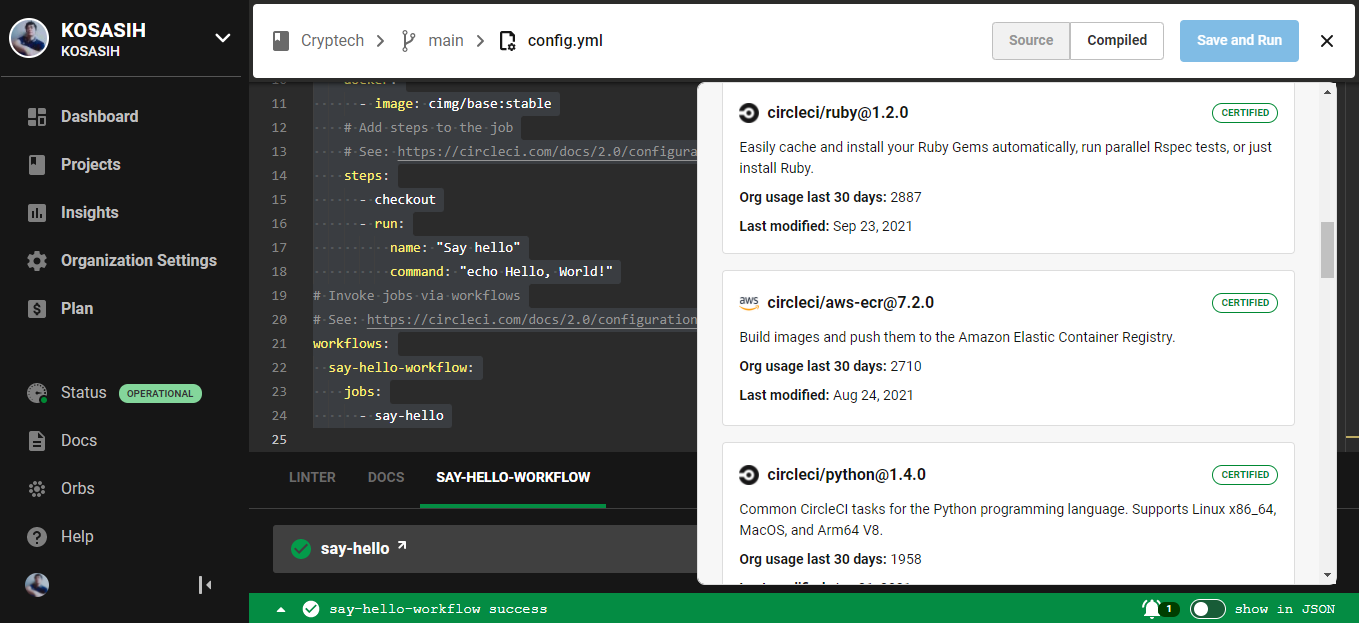This screenshot has width=1359, height=623.
Task: Switch to Compiled view
Action: coord(1117,40)
